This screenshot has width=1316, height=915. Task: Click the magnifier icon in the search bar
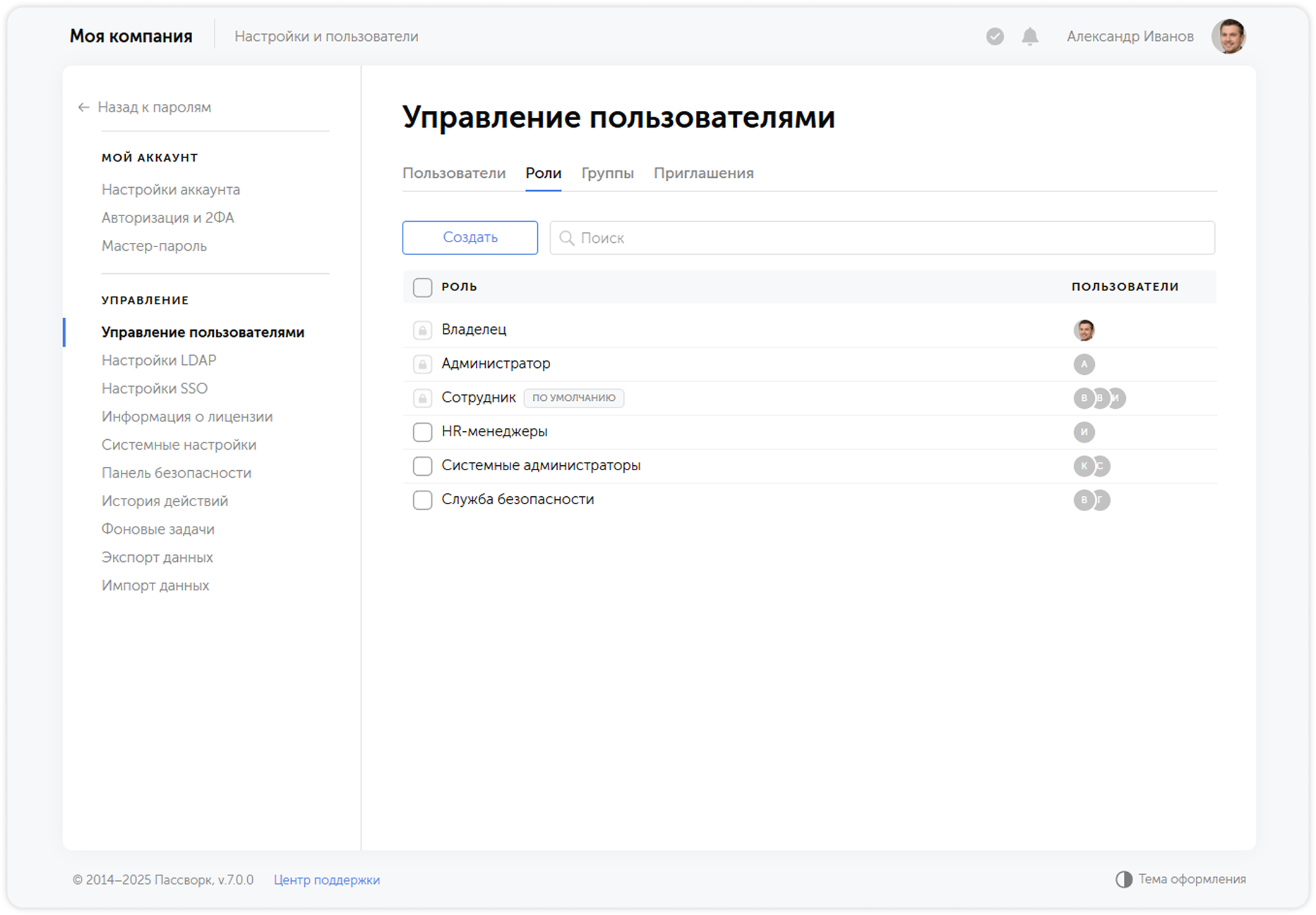[567, 238]
